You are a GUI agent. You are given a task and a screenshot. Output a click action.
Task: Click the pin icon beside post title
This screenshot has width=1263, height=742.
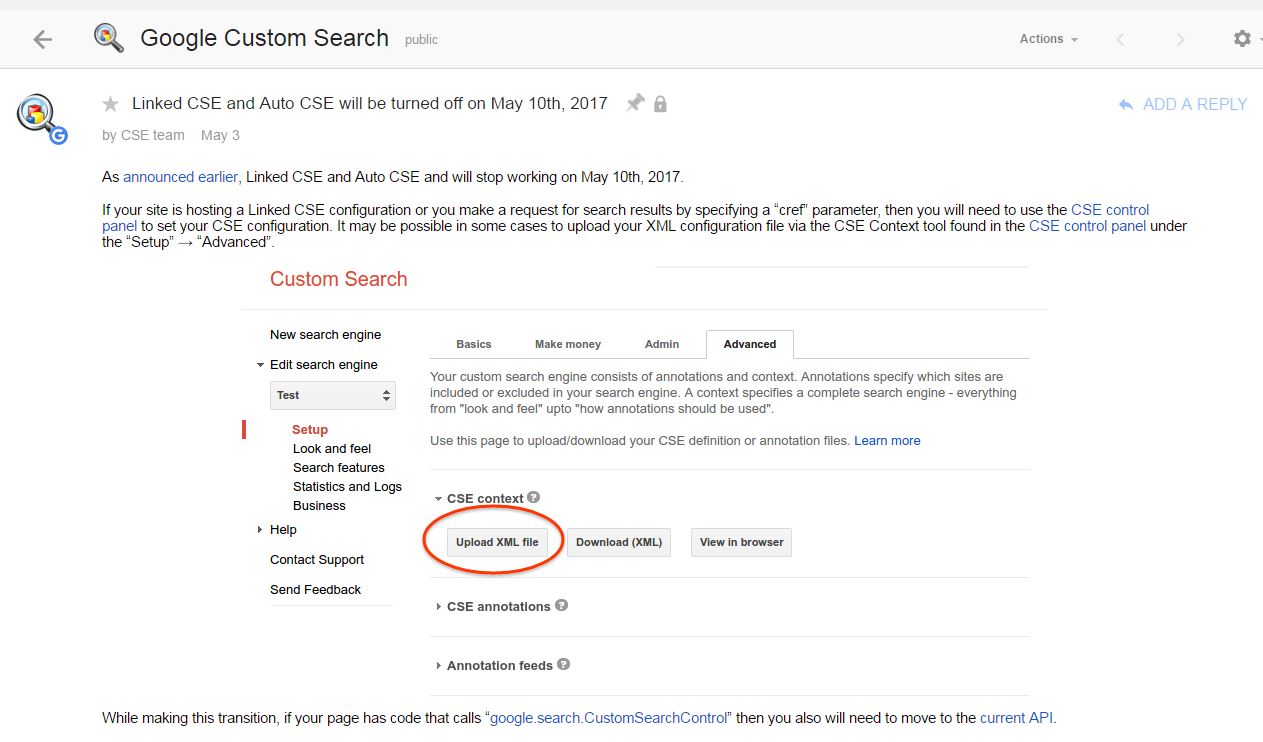click(x=635, y=103)
